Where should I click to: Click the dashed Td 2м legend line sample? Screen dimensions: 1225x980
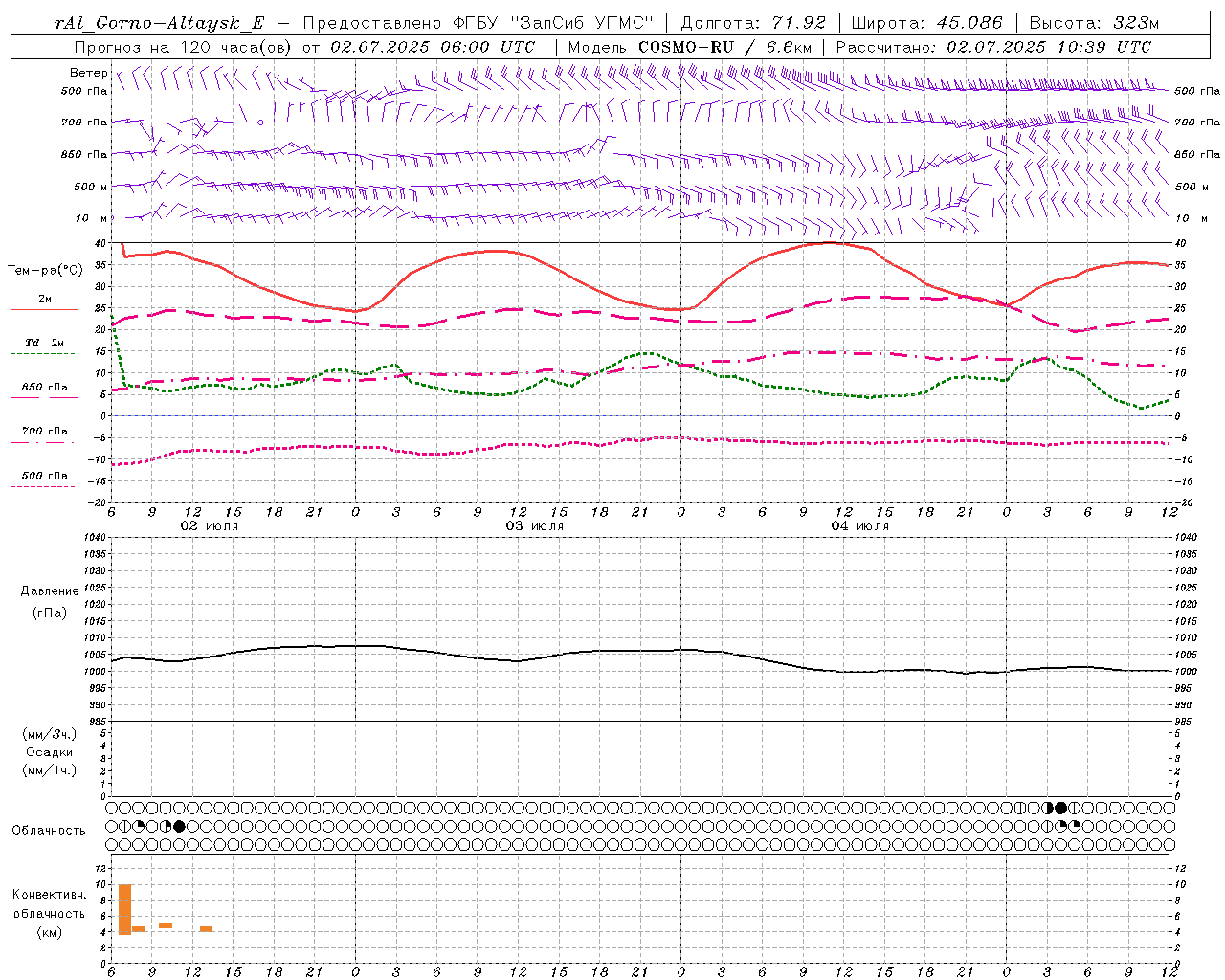coord(42,354)
